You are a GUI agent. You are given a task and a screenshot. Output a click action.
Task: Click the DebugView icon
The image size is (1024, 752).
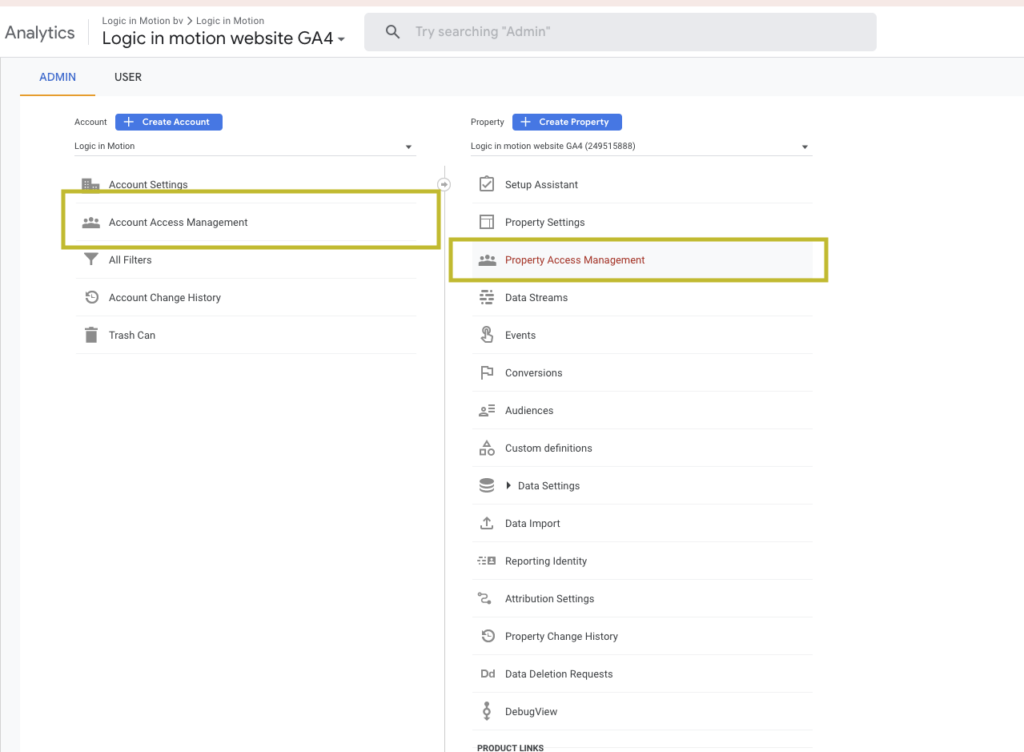[487, 711]
